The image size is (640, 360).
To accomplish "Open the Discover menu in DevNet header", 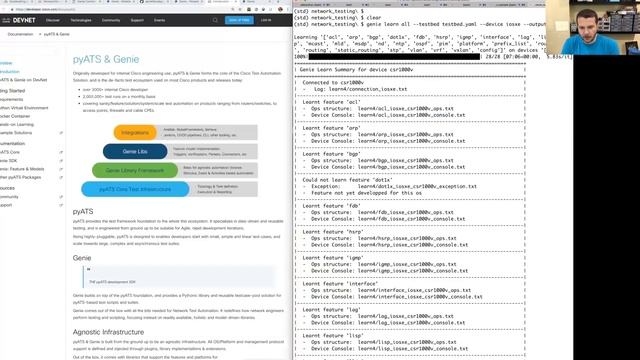I will (x=53, y=20).
